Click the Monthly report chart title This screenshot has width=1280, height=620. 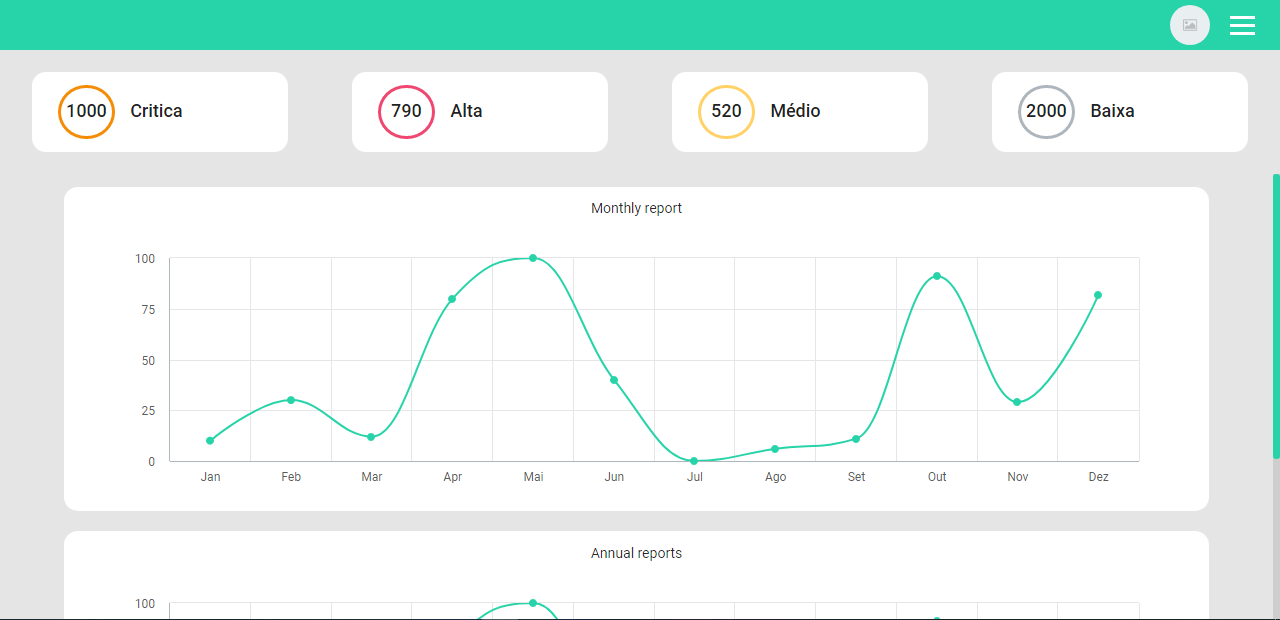pos(636,208)
